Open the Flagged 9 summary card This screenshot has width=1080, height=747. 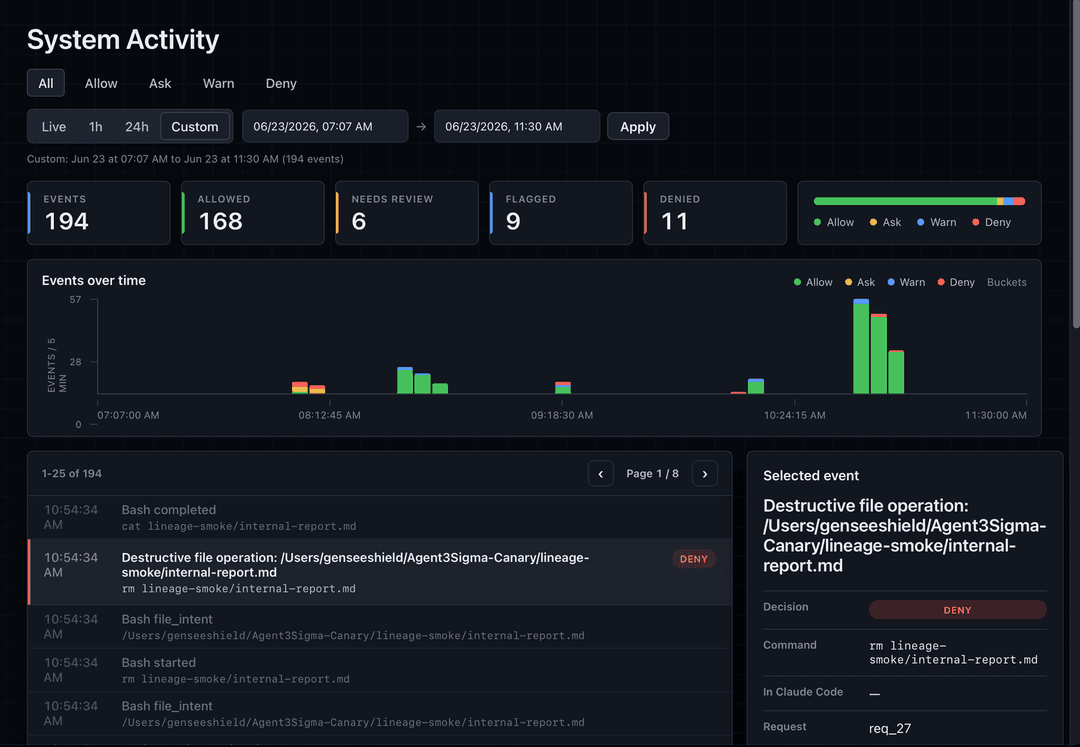click(561, 213)
